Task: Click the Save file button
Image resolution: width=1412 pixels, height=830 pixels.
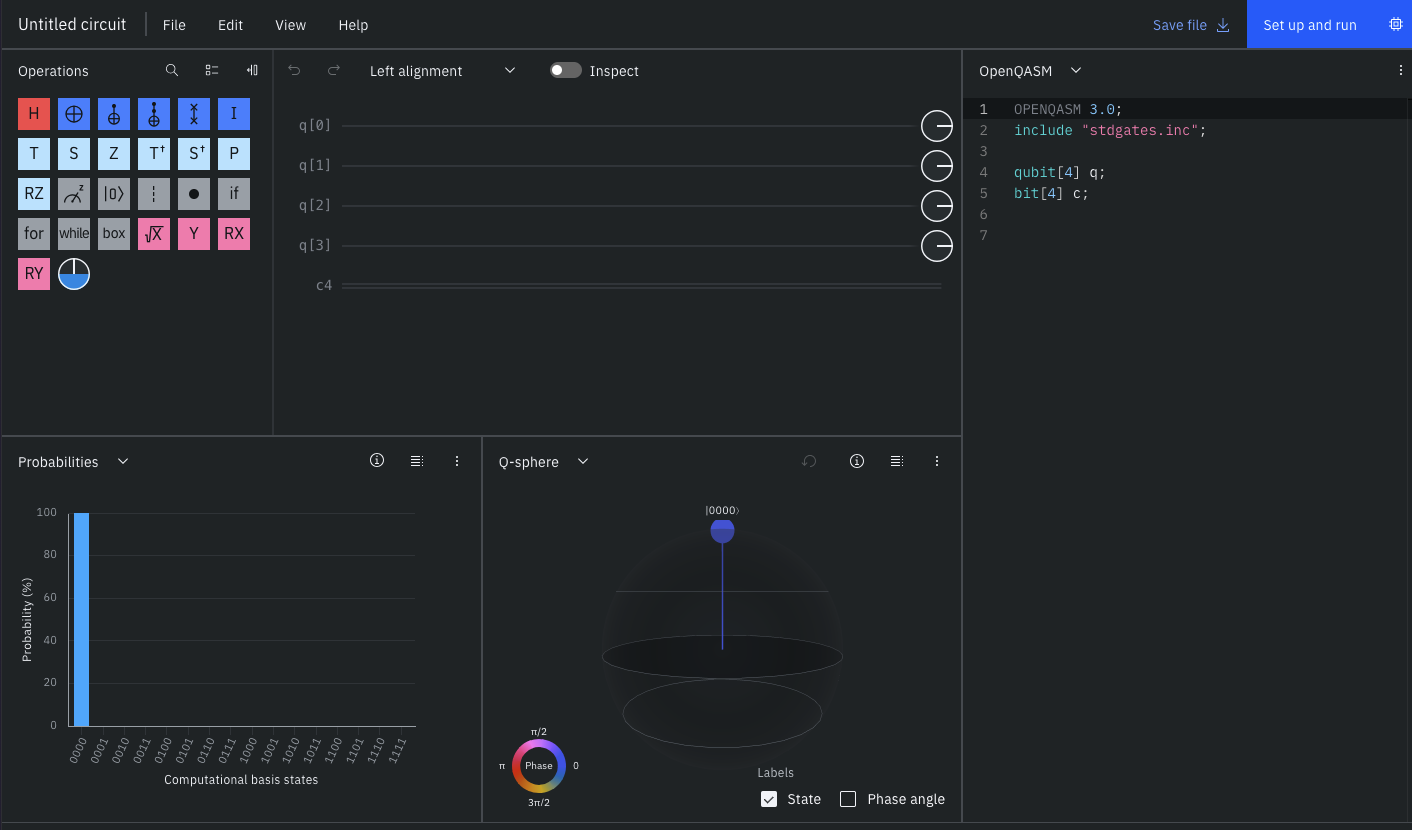Action: pyautogui.click(x=1191, y=25)
